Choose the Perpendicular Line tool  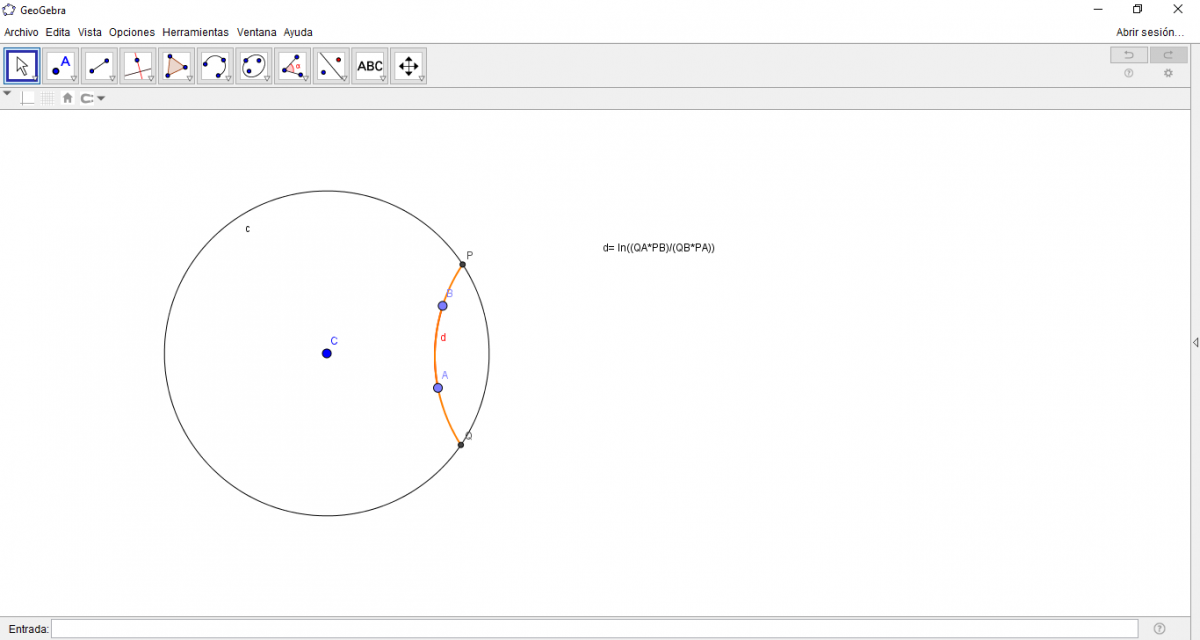[x=138, y=66]
